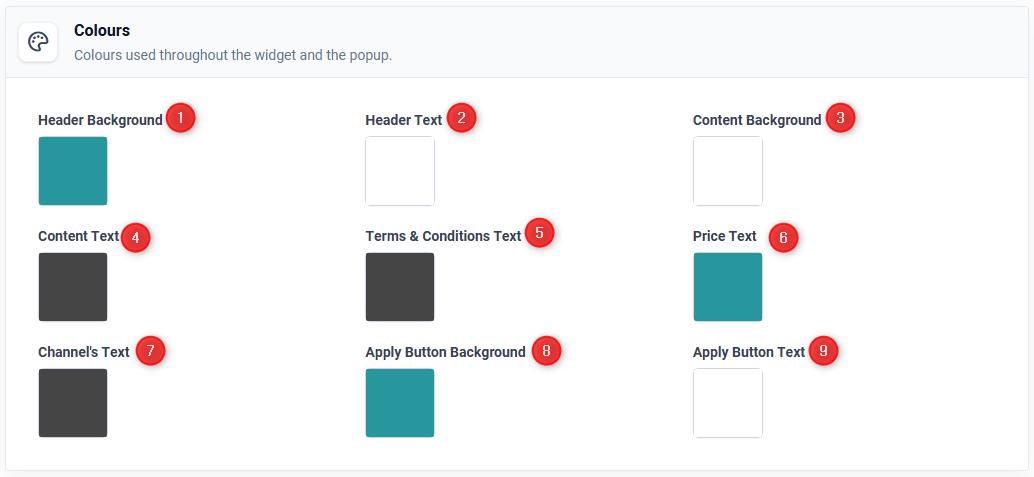Open the Apply Button Text white swatch
Image resolution: width=1034 pixels, height=477 pixels.
728,403
